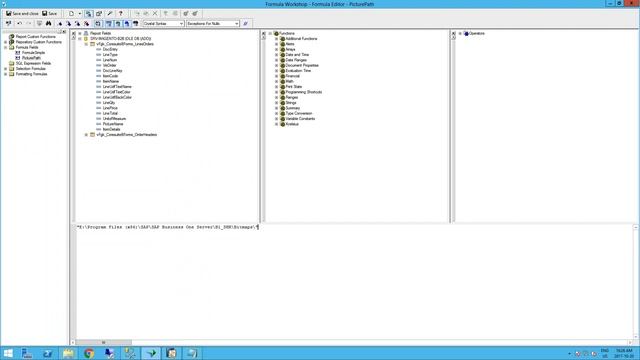Expand the Formatting Formulas folder
Image resolution: width=640 pixels, height=360 pixels.
coord(6,74)
